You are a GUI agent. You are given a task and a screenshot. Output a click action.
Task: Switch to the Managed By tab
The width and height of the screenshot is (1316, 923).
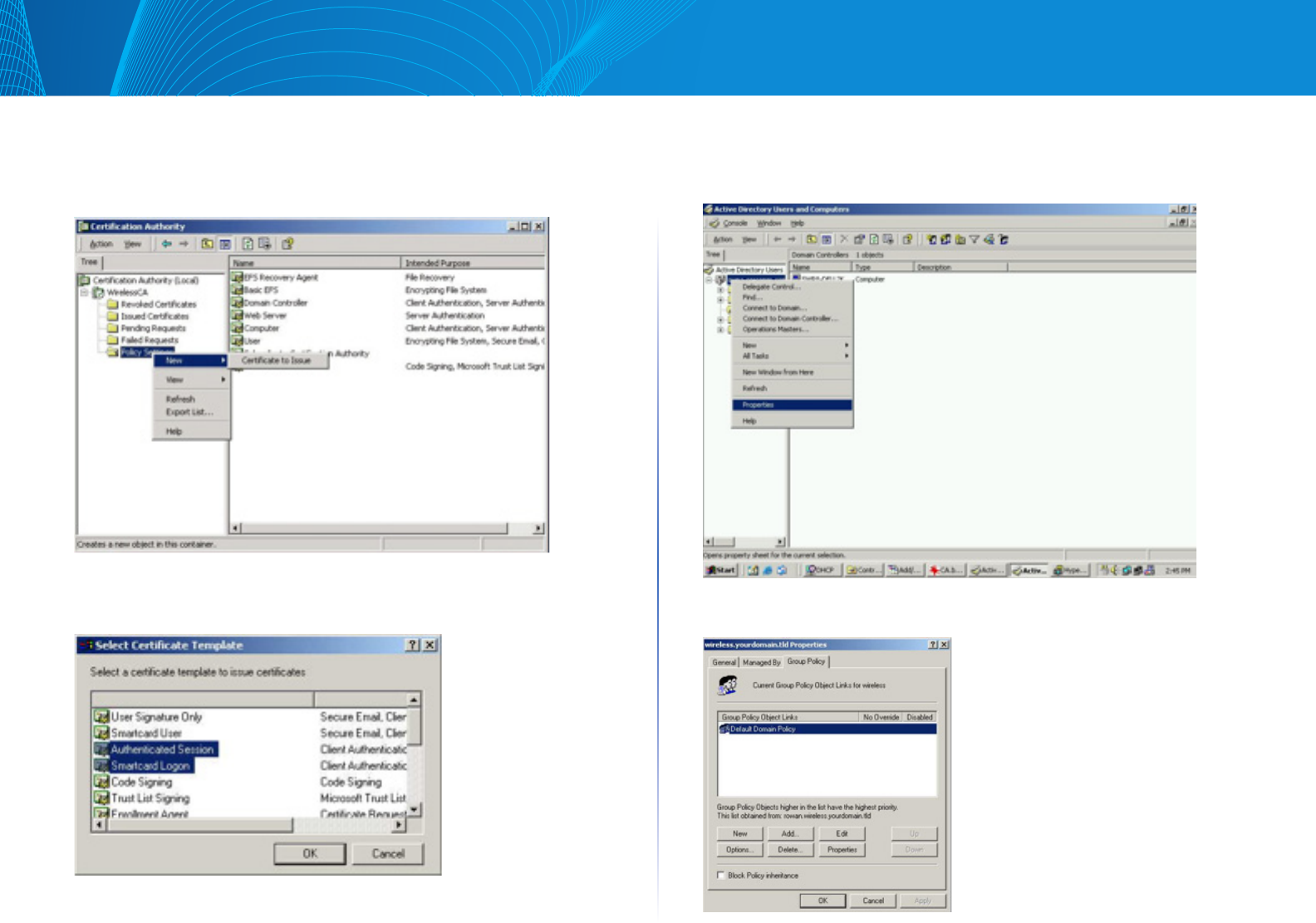[x=761, y=663]
